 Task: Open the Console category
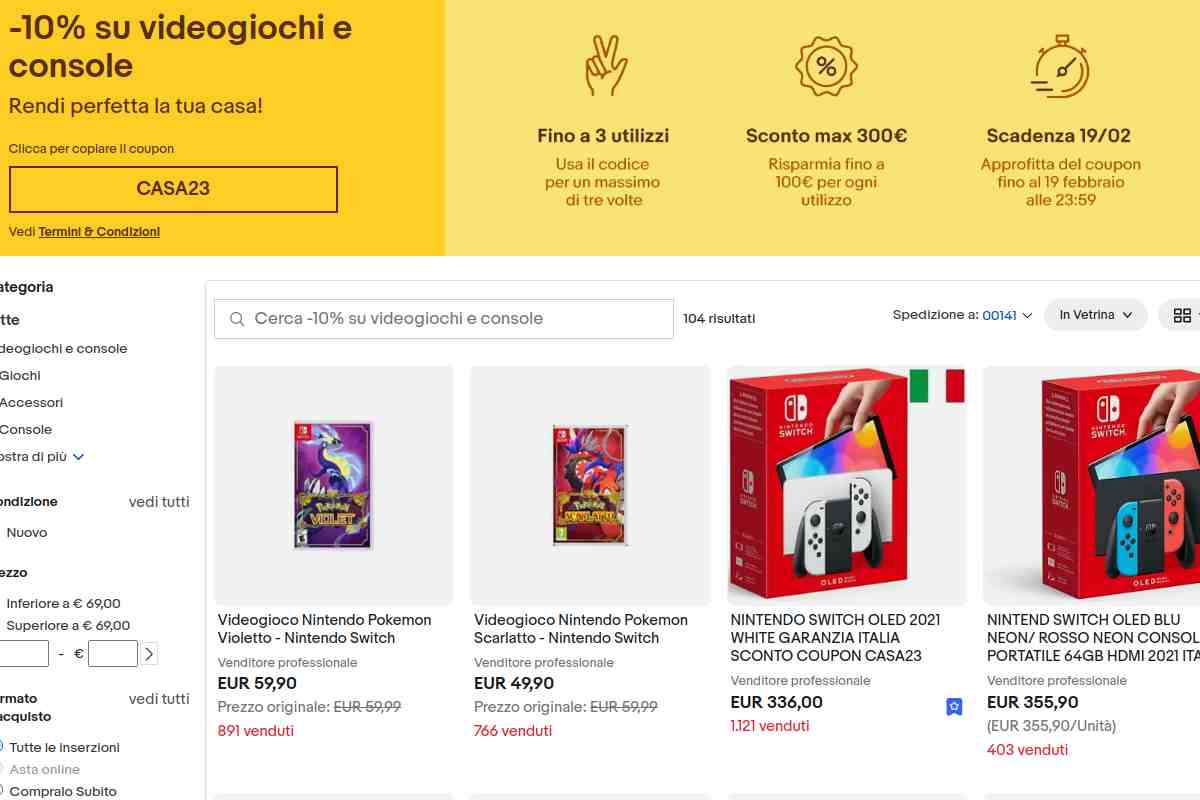[x=26, y=429]
